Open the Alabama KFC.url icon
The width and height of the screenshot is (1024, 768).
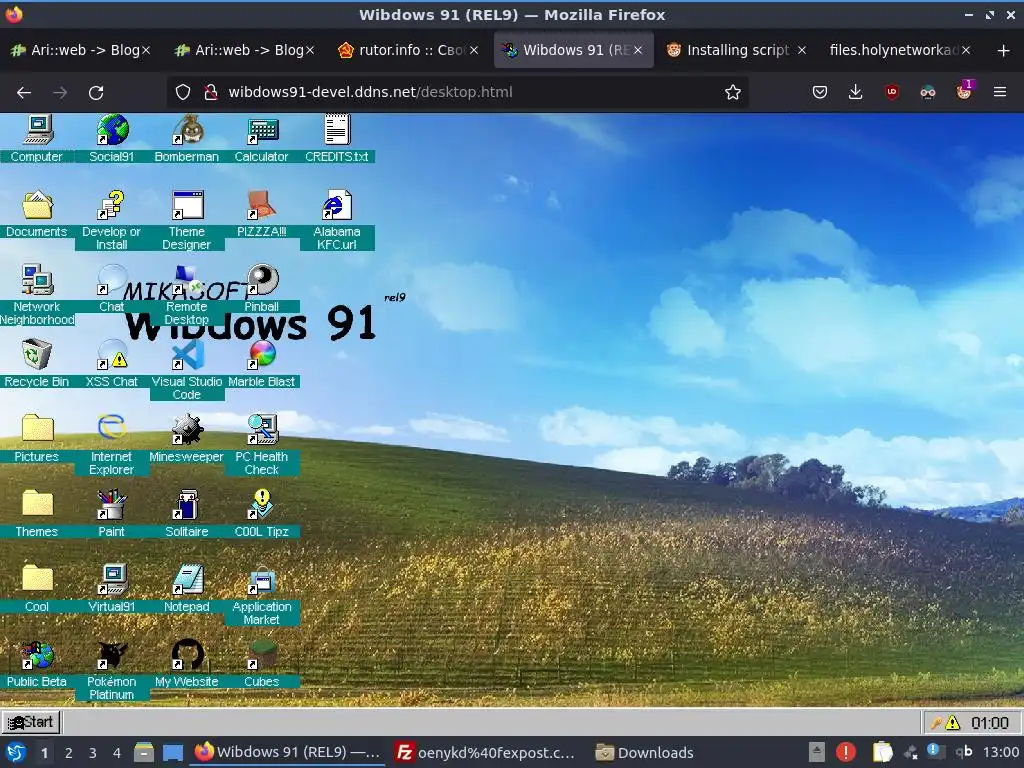click(337, 204)
